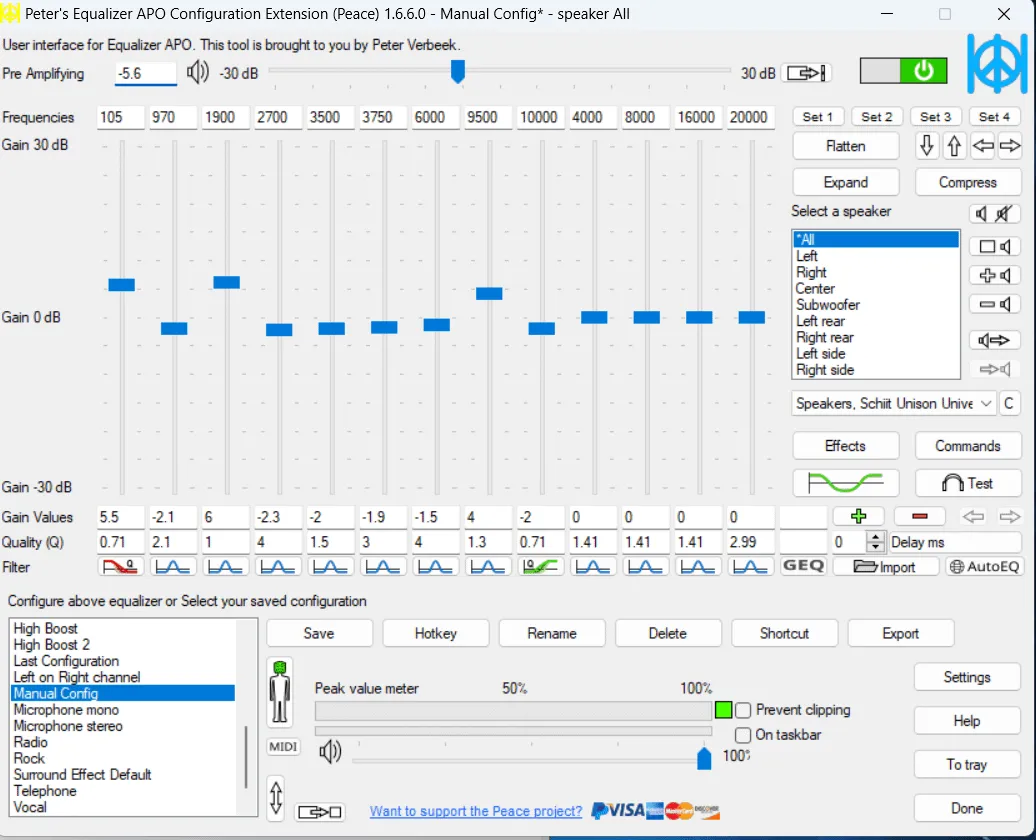
Task: Check the On taskbar option
Action: pos(743,735)
